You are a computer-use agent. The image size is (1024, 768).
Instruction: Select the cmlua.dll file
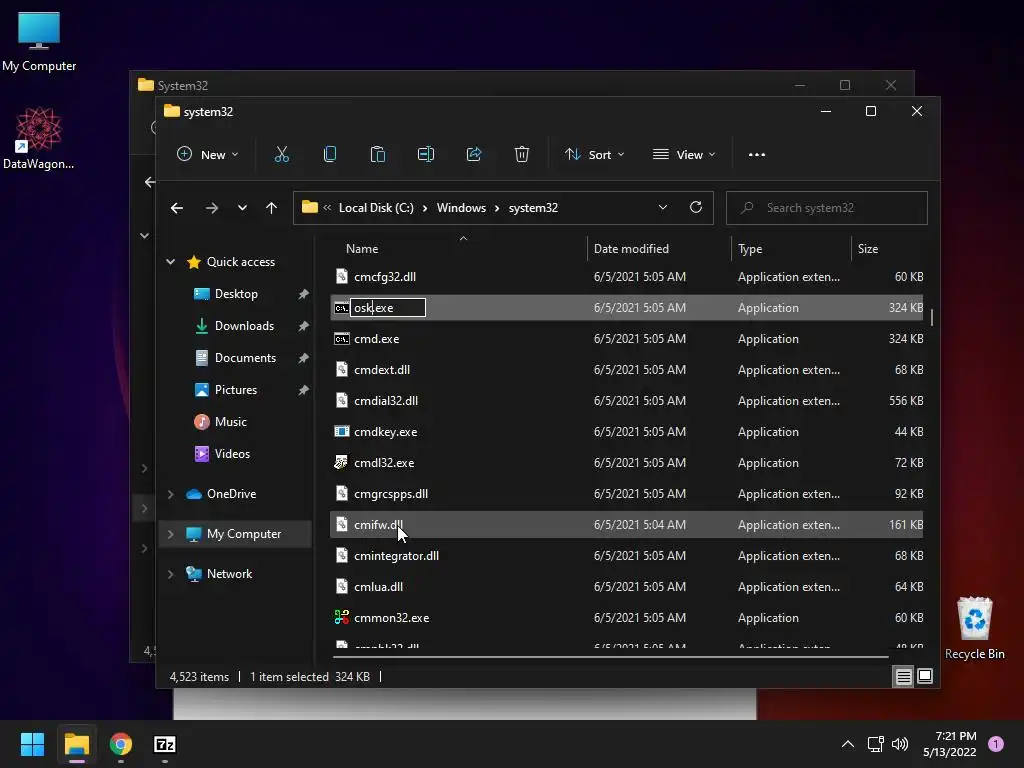pos(626,587)
